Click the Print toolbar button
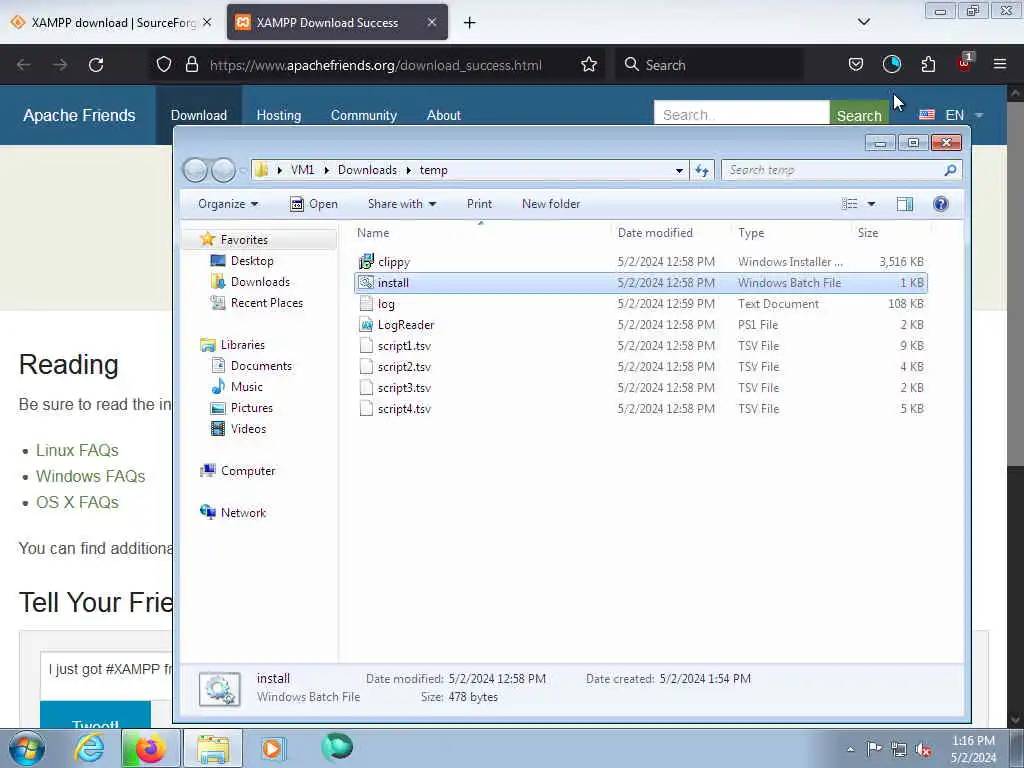 479,204
